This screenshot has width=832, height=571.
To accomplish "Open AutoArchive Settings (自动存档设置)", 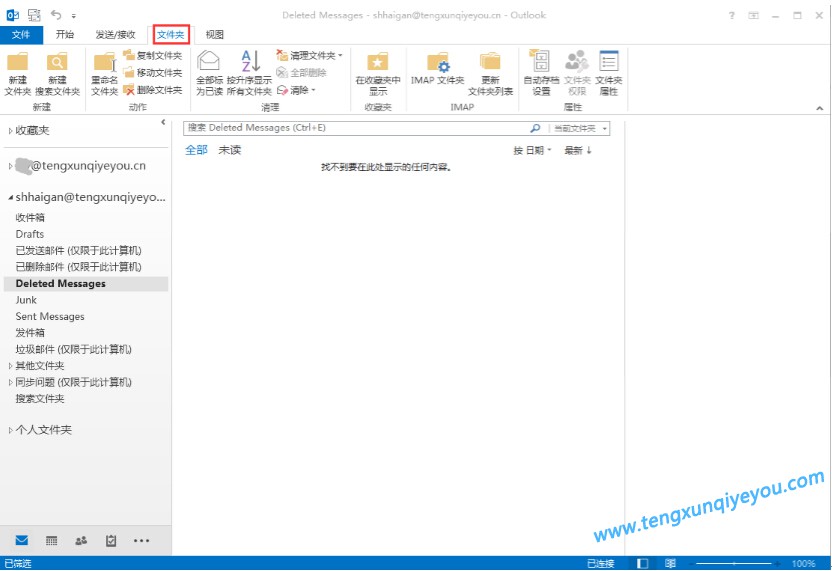I will tap(541, 74).
